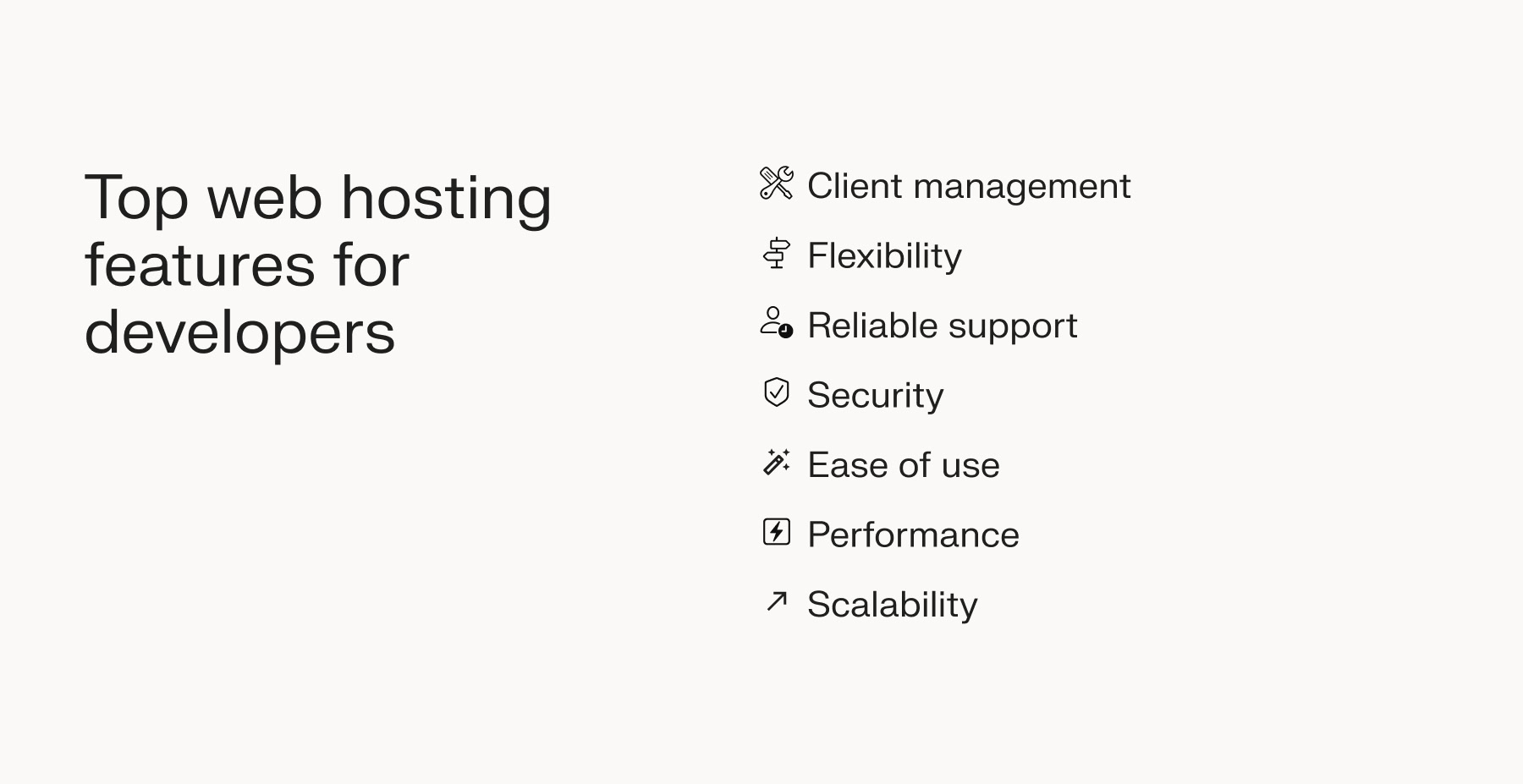This screenshot has width=1523, height=784.
Task: Click the word "hosting" in the heading
Action: [446, 199]
